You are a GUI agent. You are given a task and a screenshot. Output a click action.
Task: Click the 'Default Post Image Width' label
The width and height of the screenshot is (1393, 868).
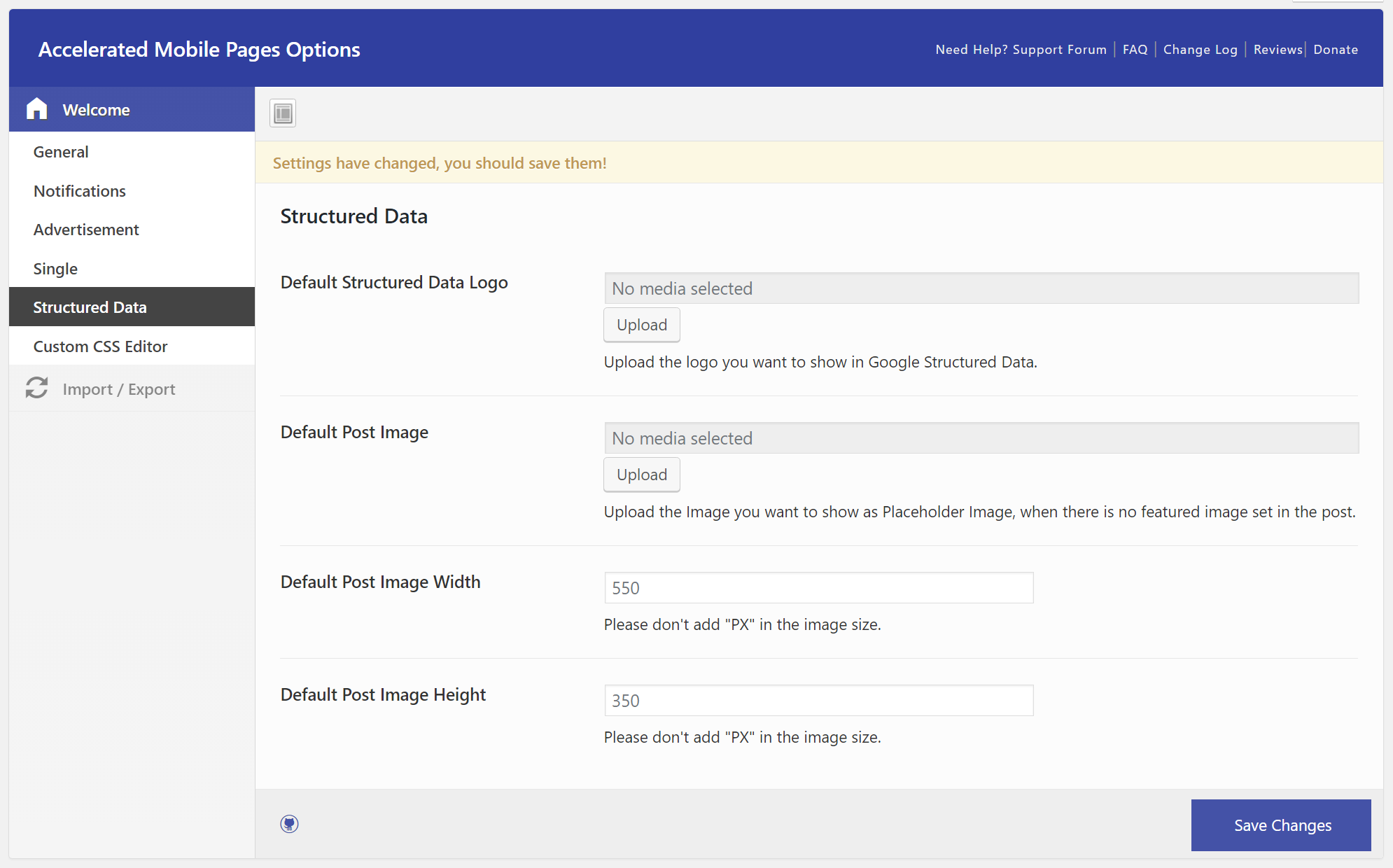380,582
